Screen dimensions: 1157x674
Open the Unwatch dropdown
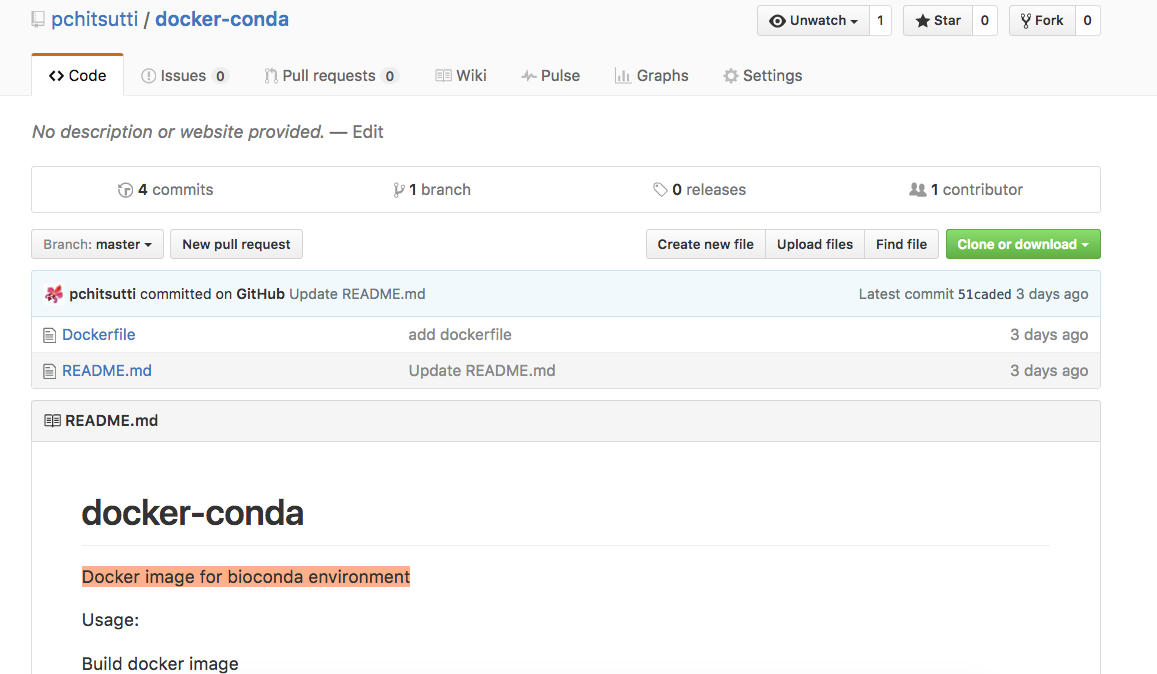click(x=813, y=21)
